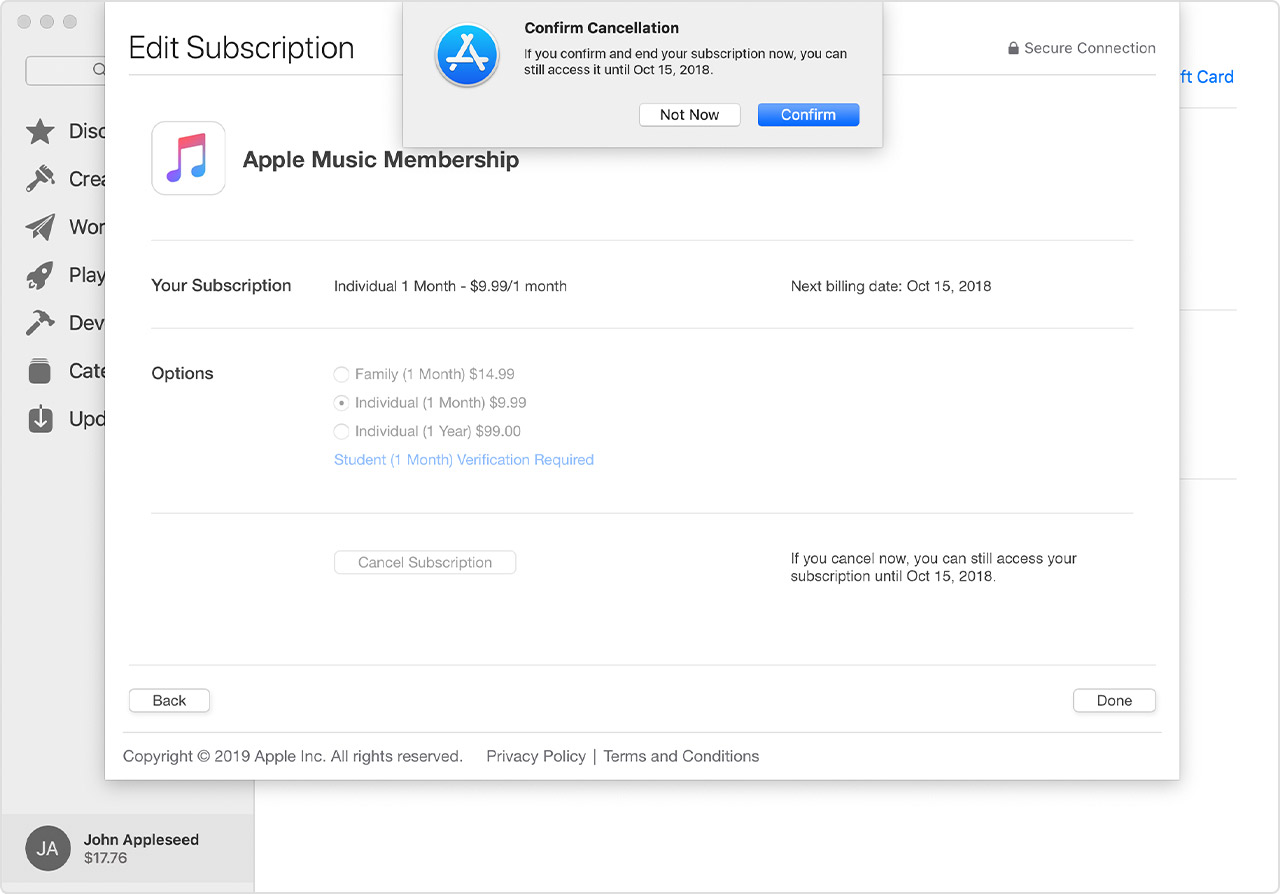This screenshot has height=894, width=1280.
Task: Open Discover star icon in sidebar
Action: [x=40, y=131]
